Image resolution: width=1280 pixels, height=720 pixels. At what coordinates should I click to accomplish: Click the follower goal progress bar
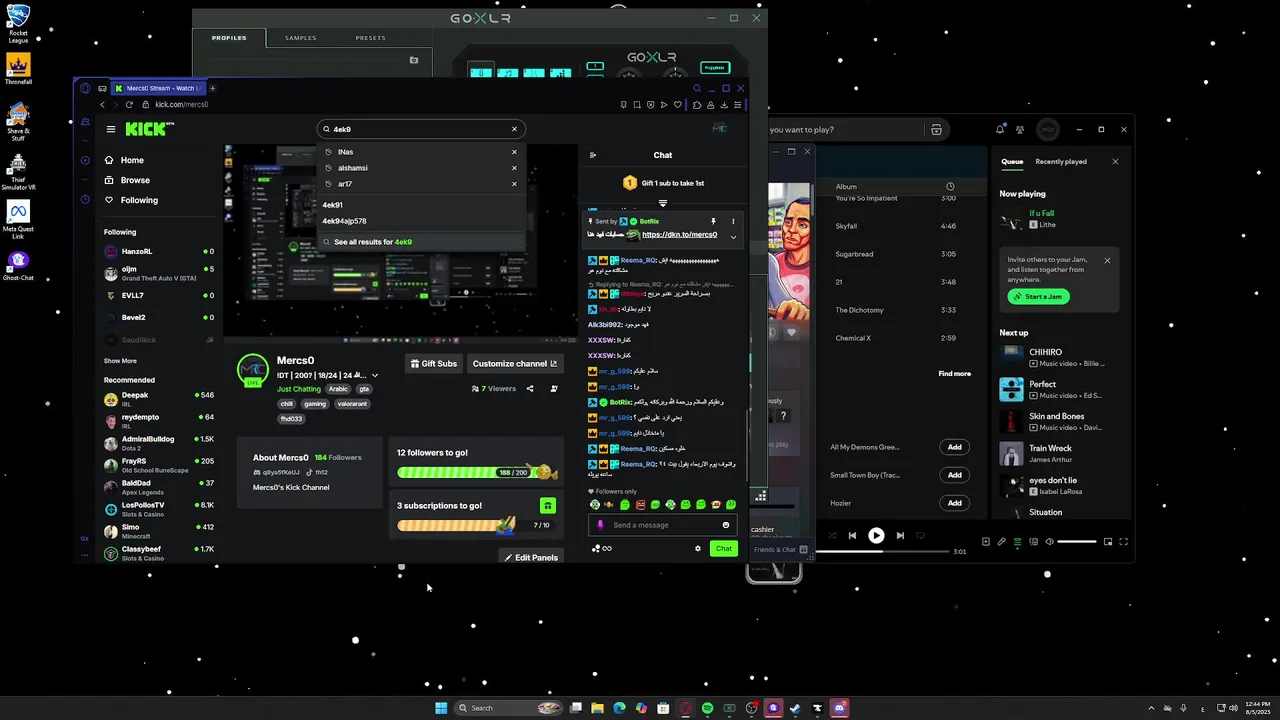[x=476, y=472]
